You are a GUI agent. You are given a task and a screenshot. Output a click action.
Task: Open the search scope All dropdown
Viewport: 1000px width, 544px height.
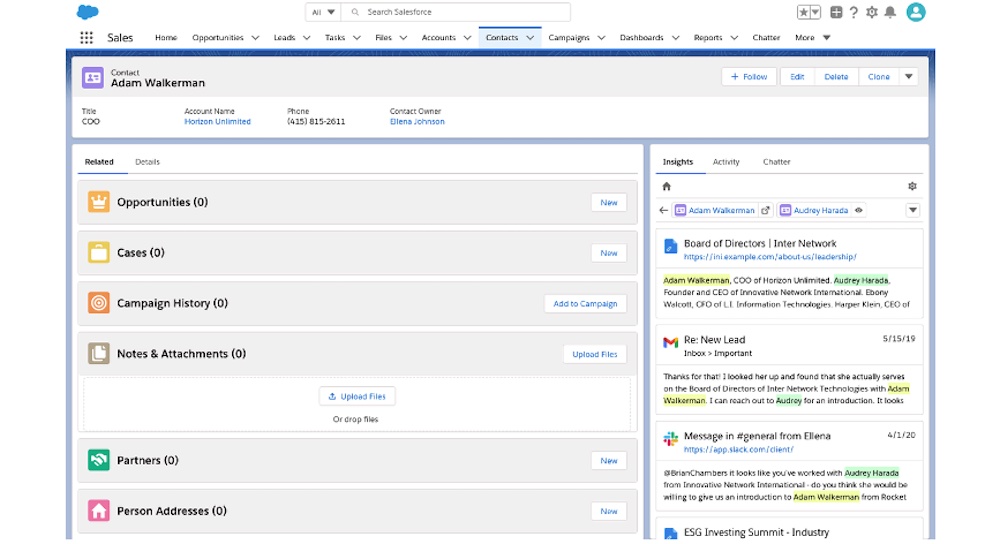pos(321,12)
